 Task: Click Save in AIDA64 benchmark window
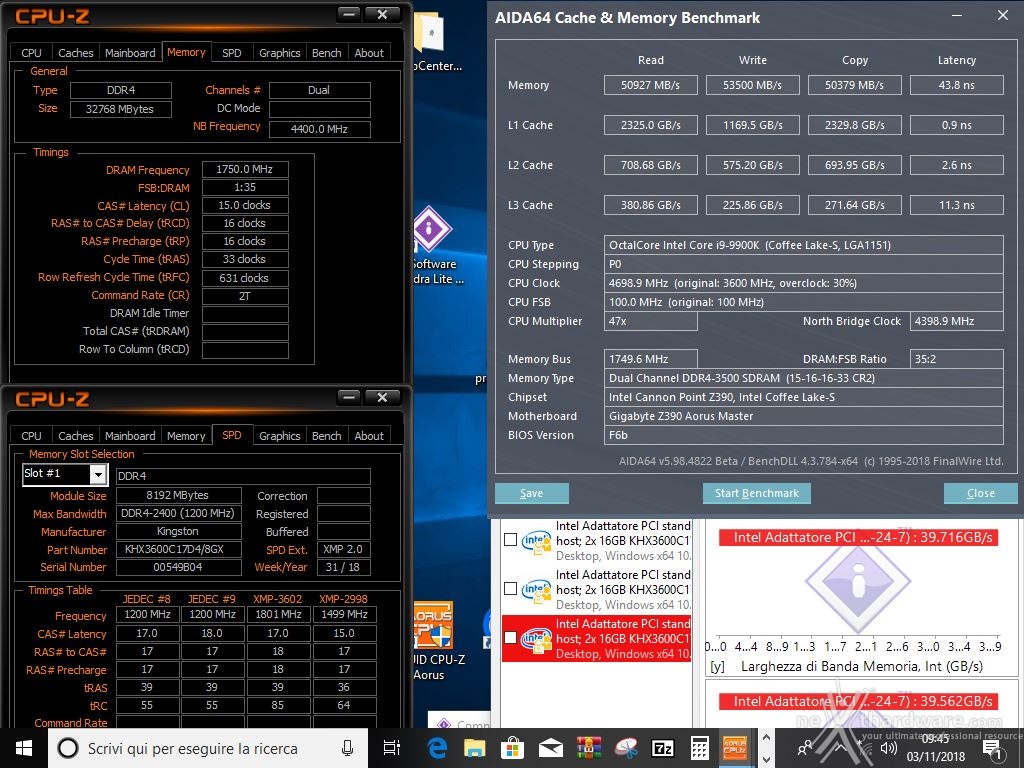(532, 493)
